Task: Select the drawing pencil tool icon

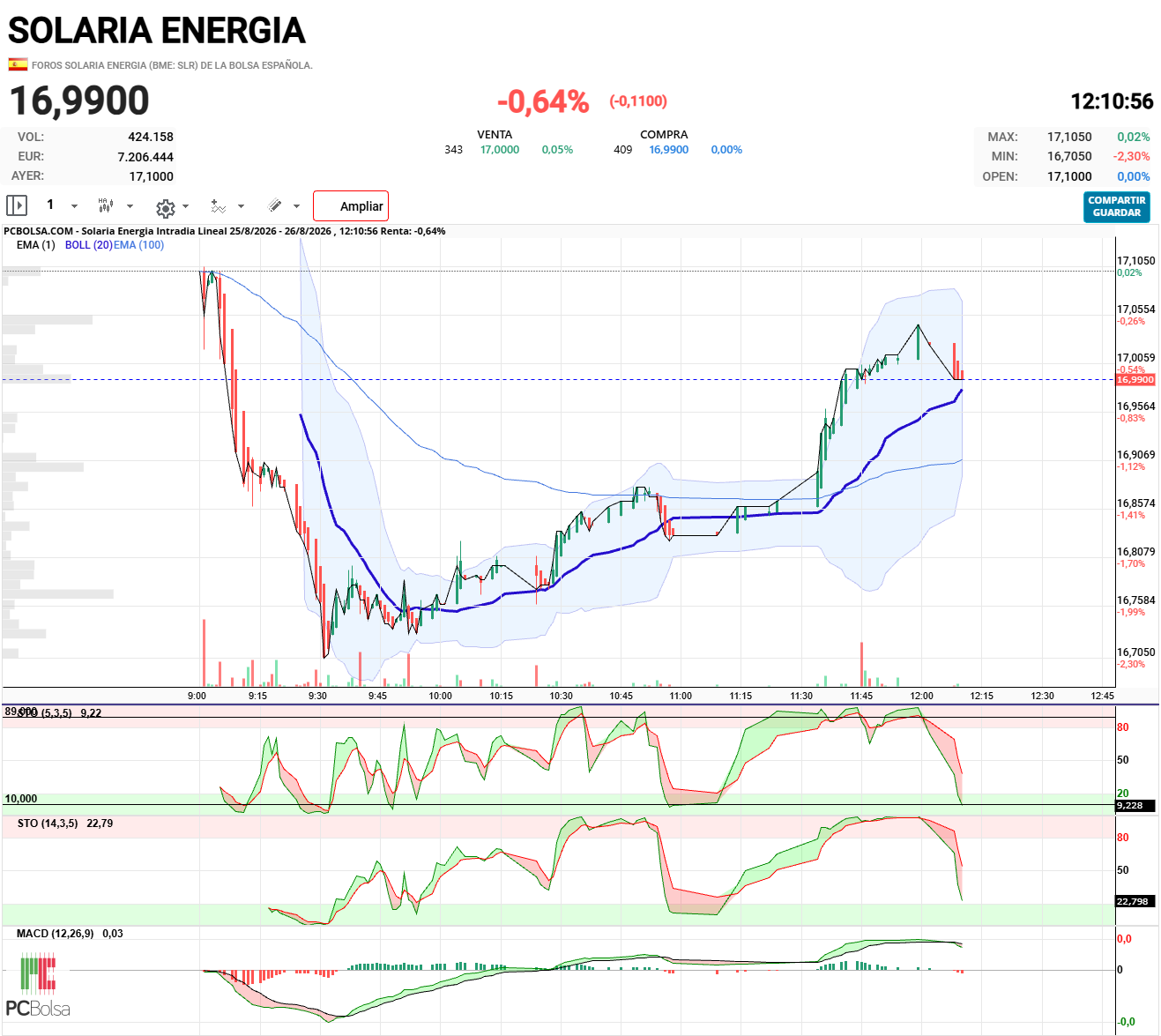Action: (x=275, y=205)
